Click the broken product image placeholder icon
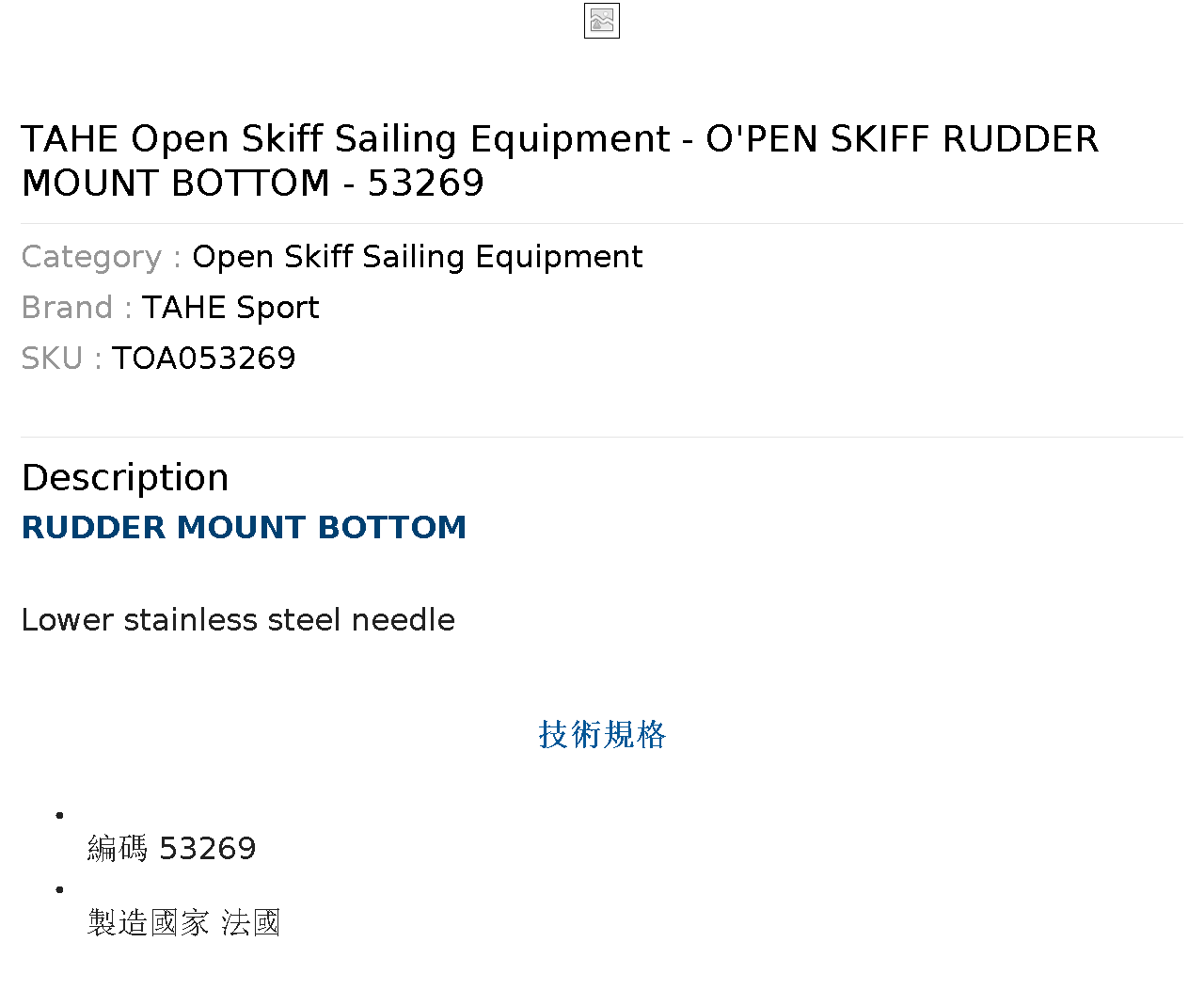The image size is (1204, 990). (x=602, y=21)
